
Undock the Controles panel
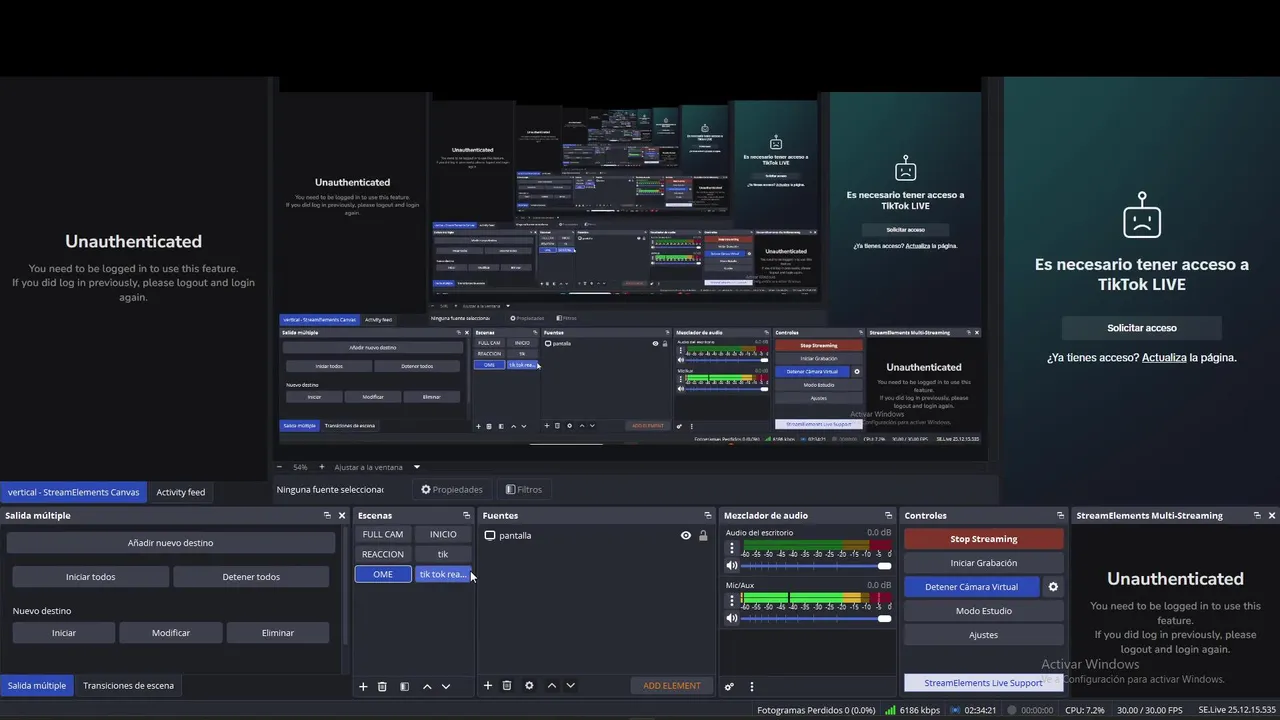(1060, 516)
